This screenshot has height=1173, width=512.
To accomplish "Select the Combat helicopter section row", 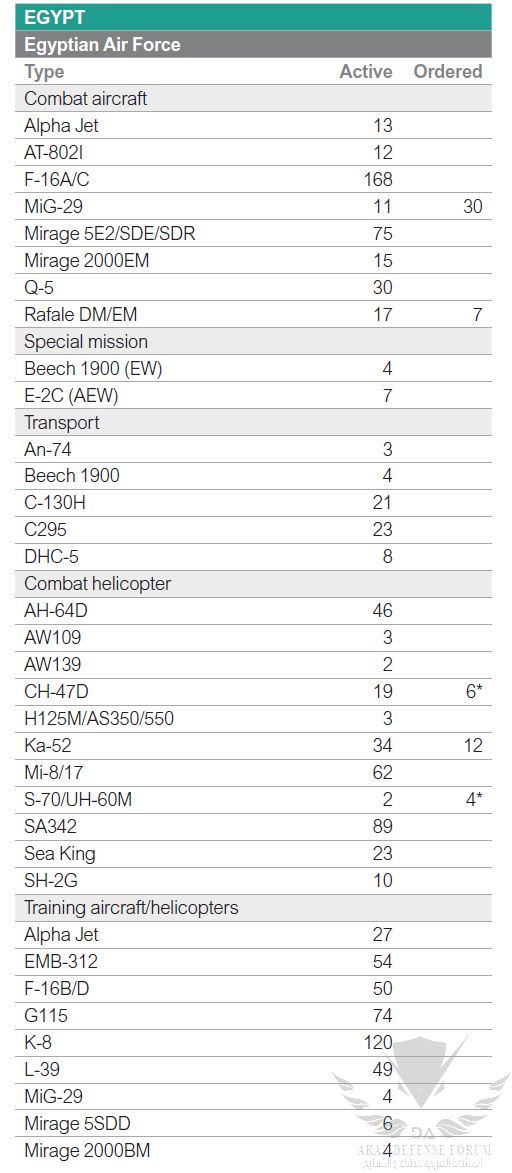I will [x=253, y=584].
